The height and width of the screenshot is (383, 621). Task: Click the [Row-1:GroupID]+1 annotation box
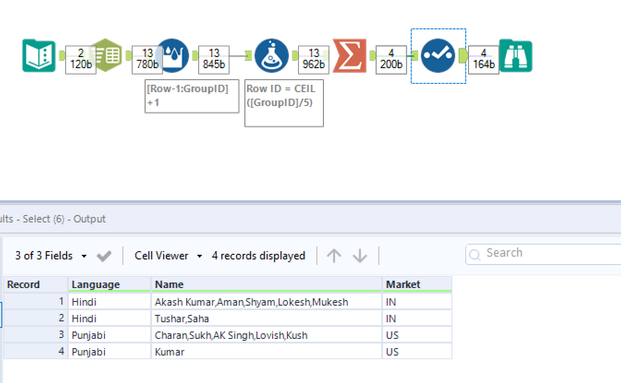192,96
